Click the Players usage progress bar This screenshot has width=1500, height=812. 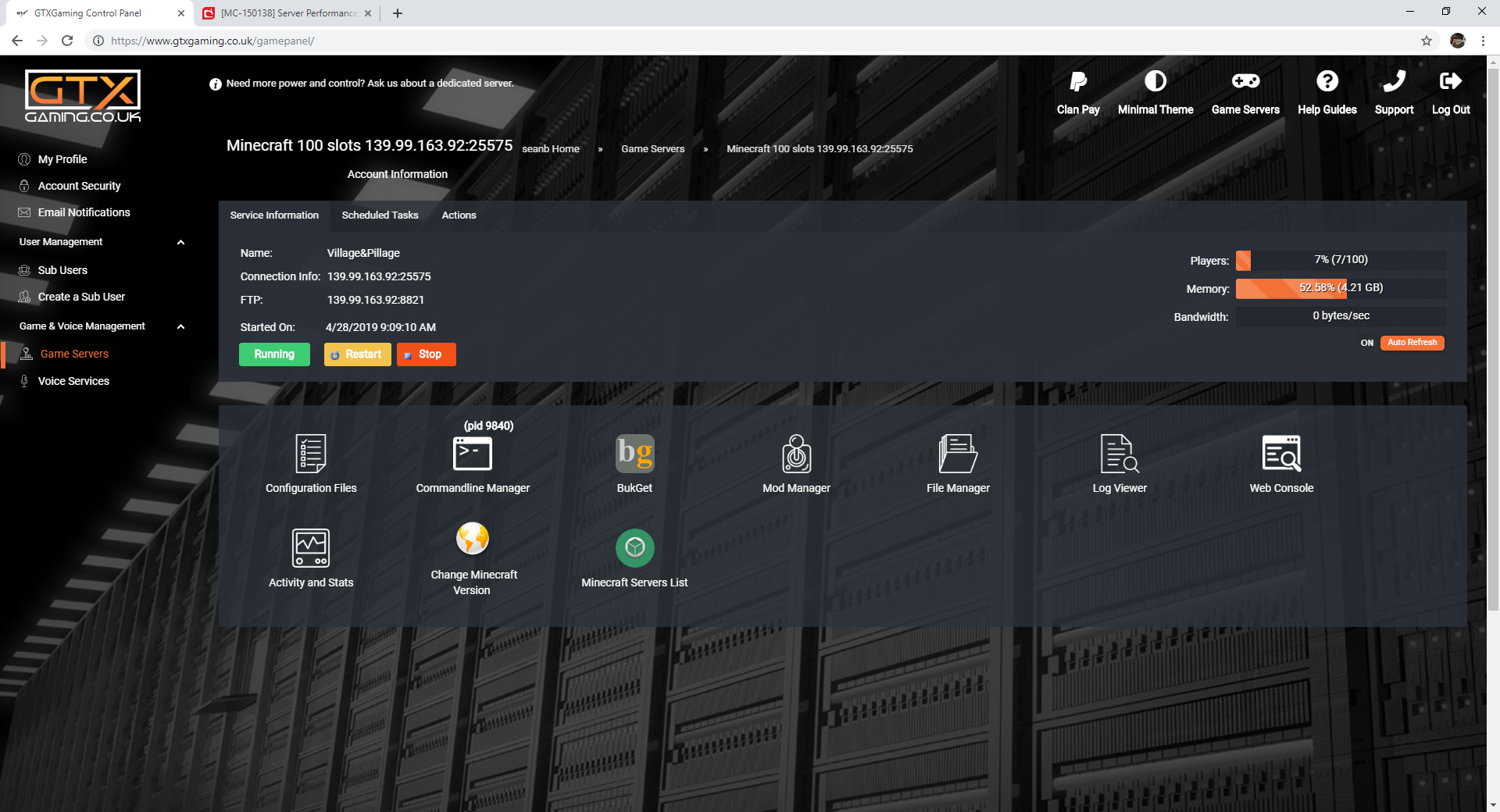[x=1341, y=260]
